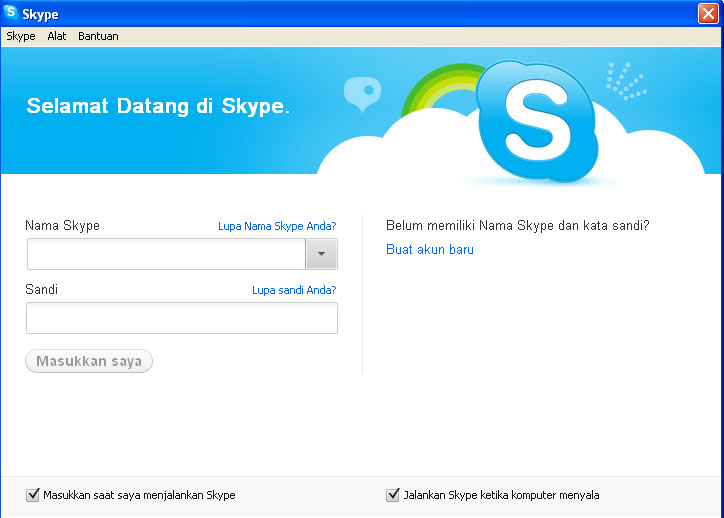Close the Skype window
The height and width of the screenshot is (518, 724).
point(708,13)
